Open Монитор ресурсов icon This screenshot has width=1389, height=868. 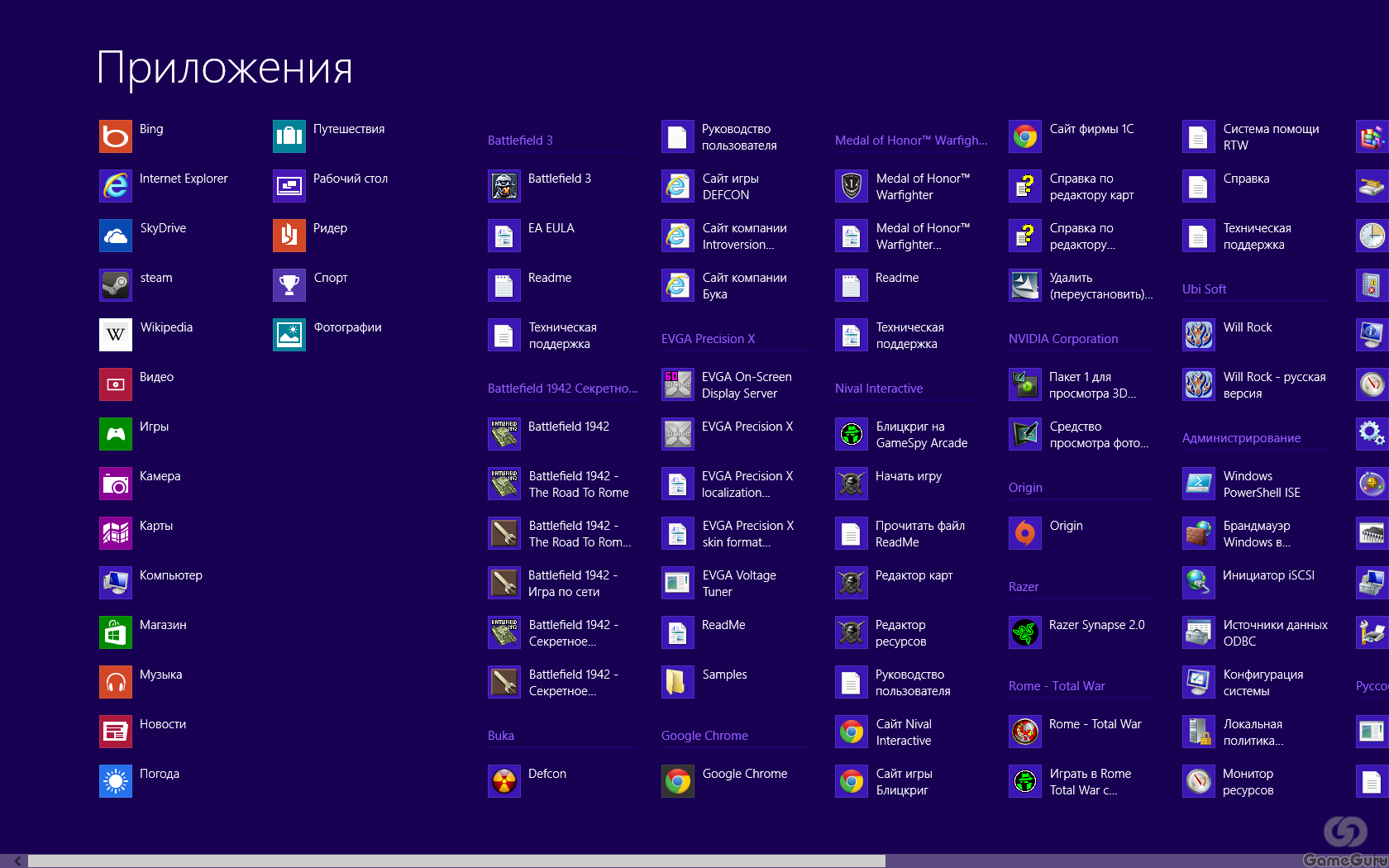[1199, 781]
